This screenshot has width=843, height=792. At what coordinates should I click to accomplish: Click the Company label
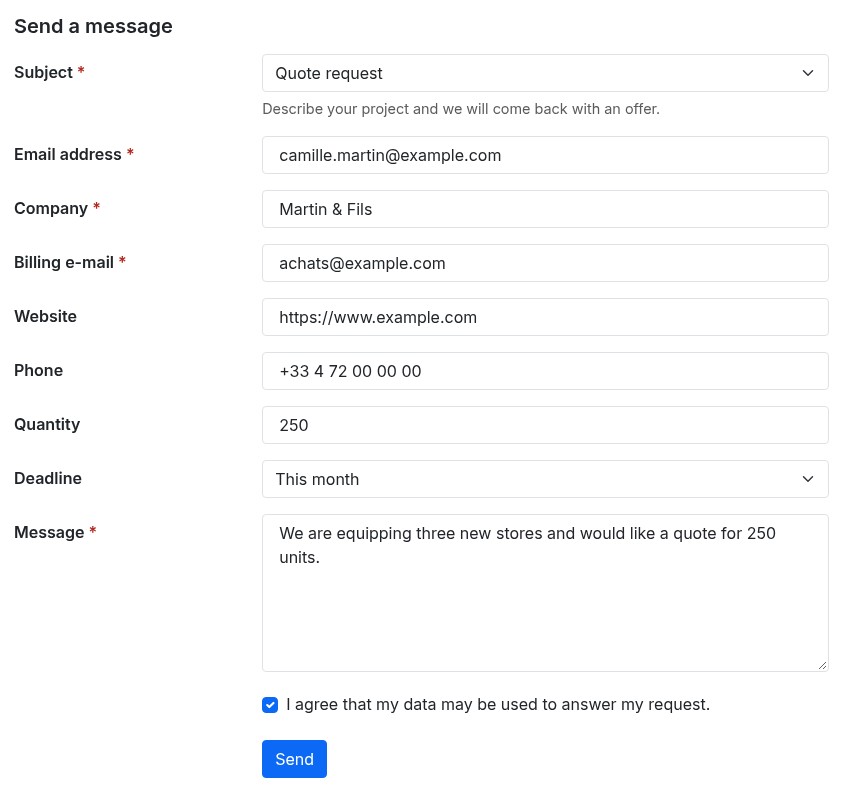click(51, 208)
